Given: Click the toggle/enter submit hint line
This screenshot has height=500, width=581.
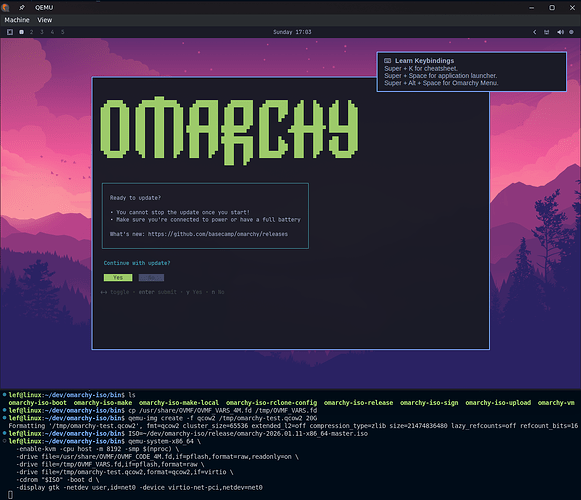Looking at the screenshot, I should (162, 292).
